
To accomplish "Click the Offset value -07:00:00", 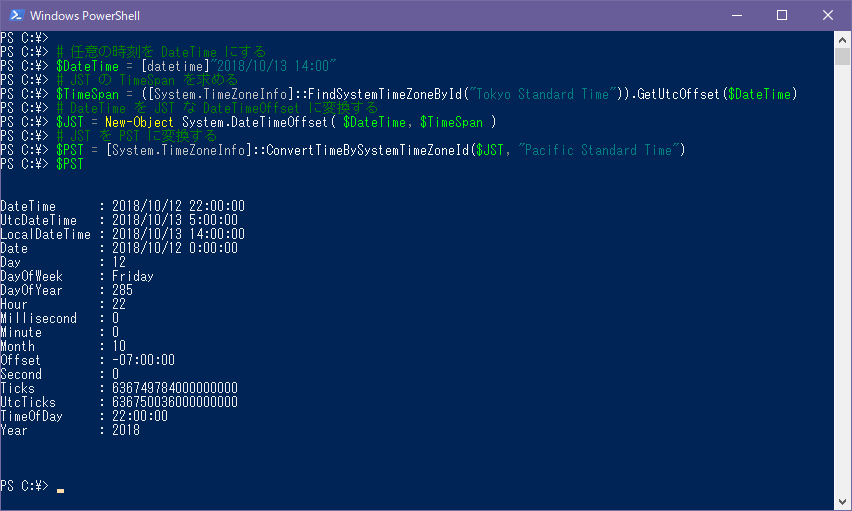I will pos(143,360).
